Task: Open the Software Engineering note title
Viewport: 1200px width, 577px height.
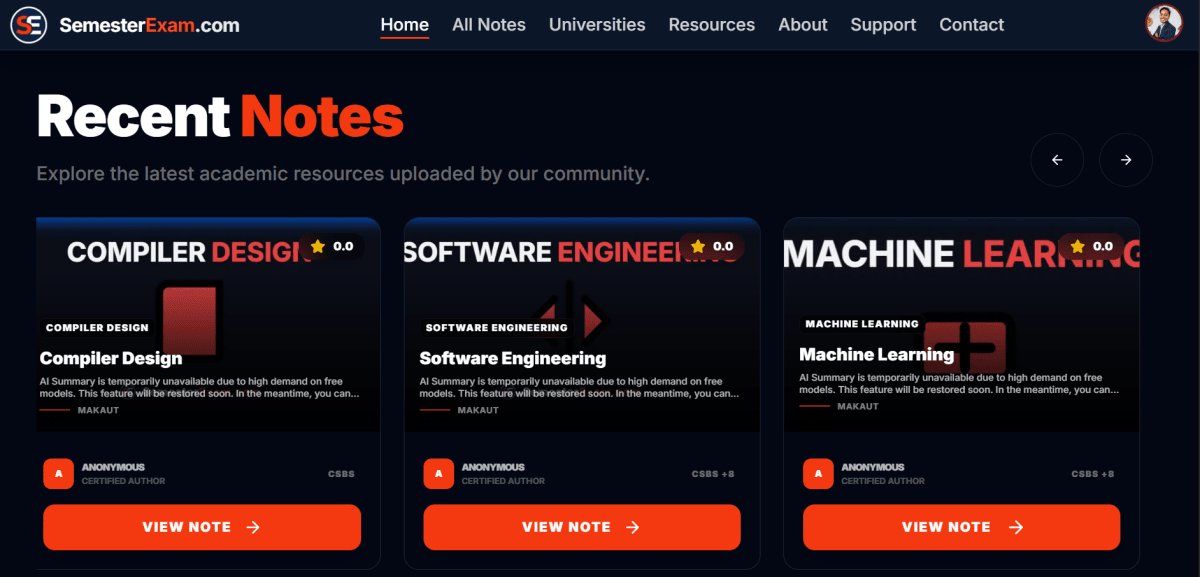Action: click(x=513, y=358)
